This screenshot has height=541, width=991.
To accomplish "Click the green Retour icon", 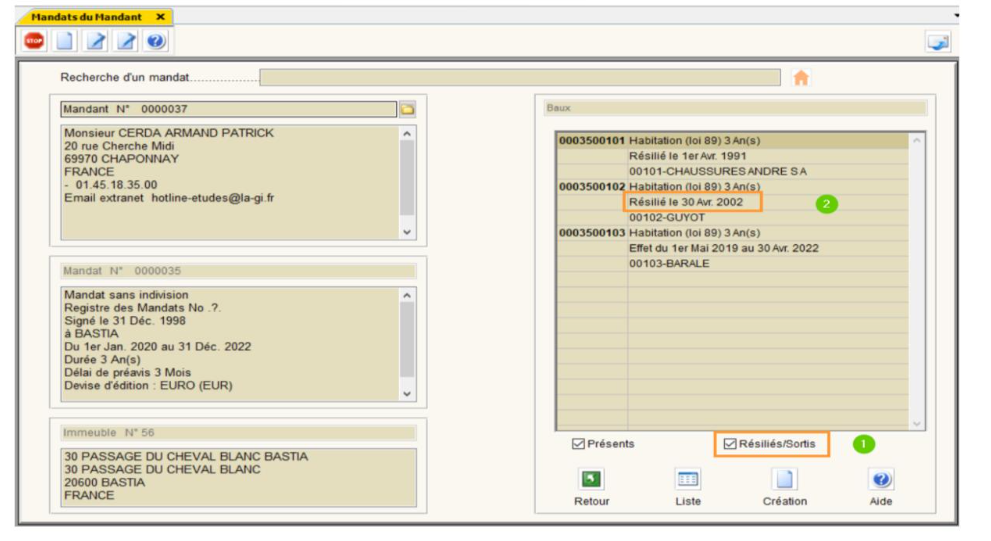I will pyautogui.click(x=591, y=479).
